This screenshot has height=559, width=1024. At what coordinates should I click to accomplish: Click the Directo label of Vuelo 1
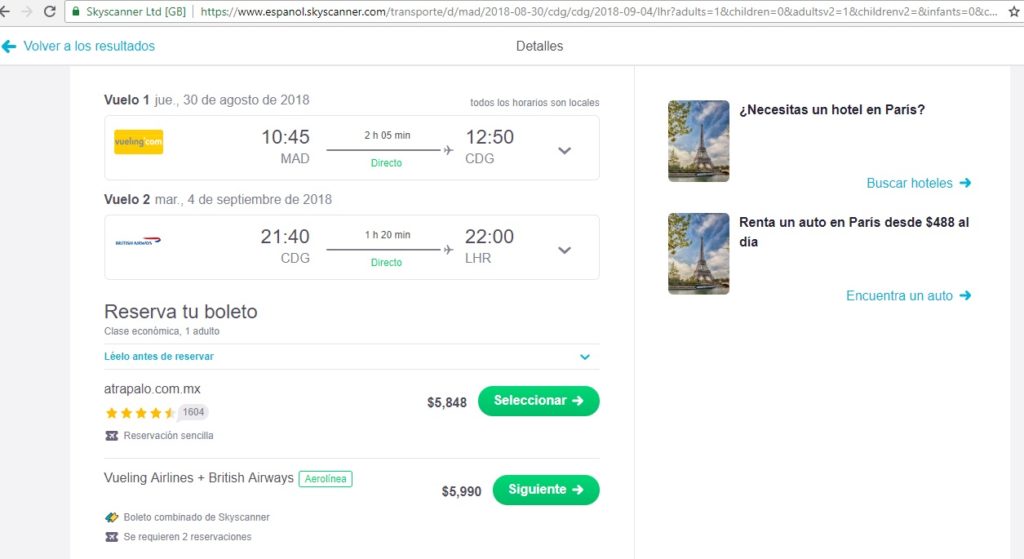coord(387,163)
